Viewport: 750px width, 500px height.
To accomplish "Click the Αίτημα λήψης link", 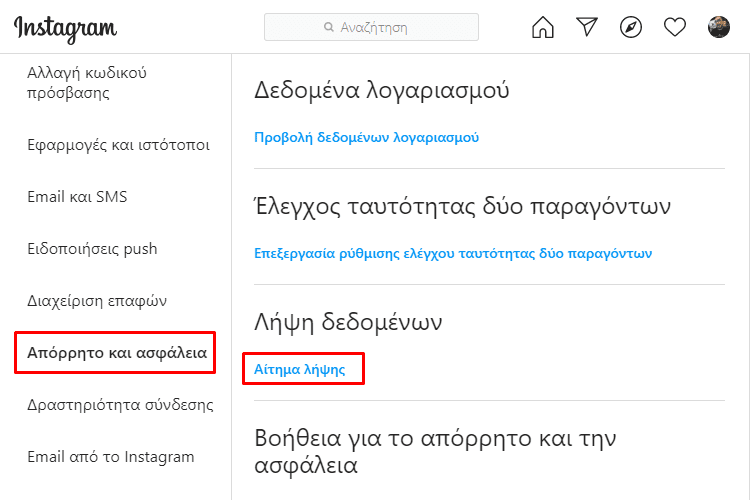I will 300,369.
